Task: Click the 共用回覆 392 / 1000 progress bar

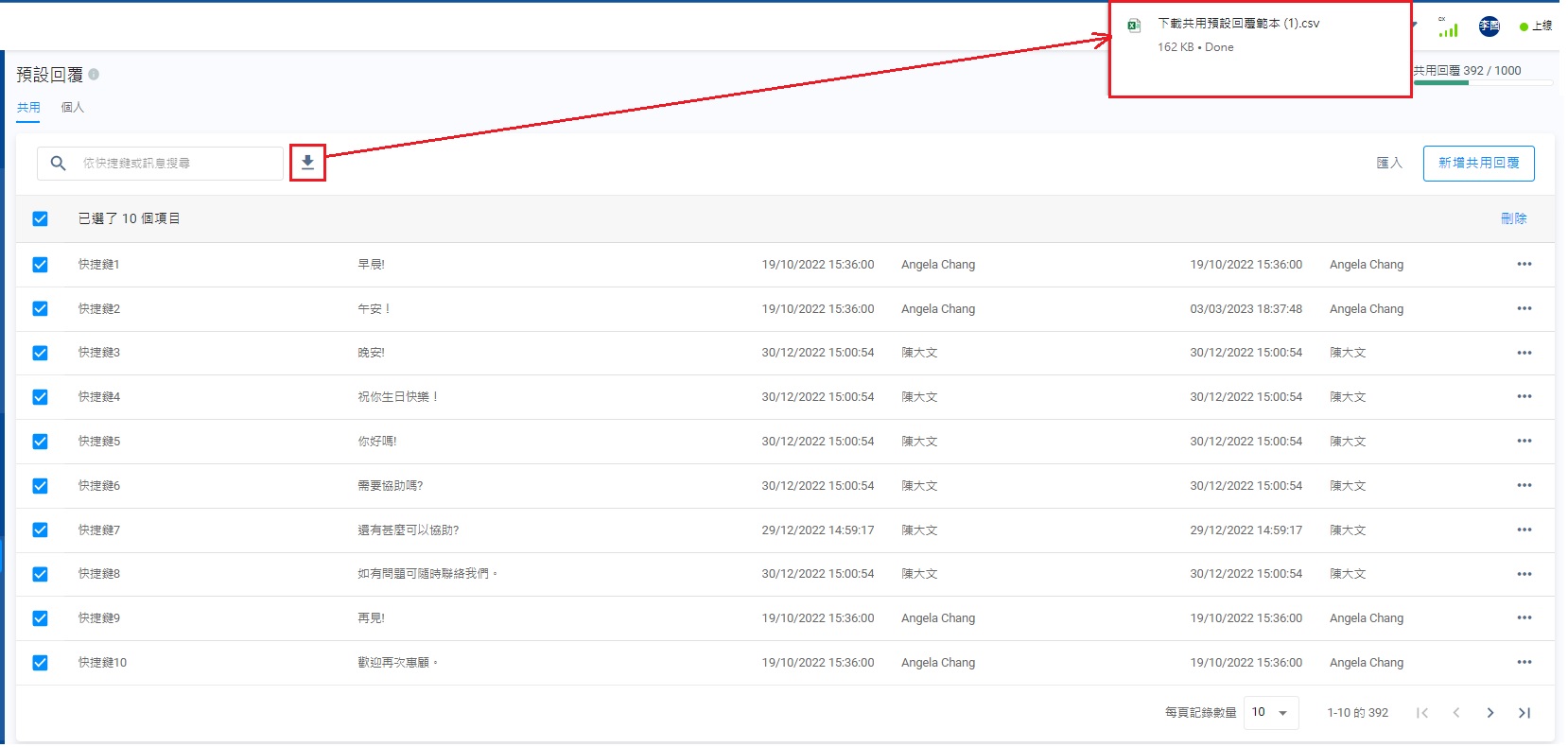Action: coord(1484,83)
